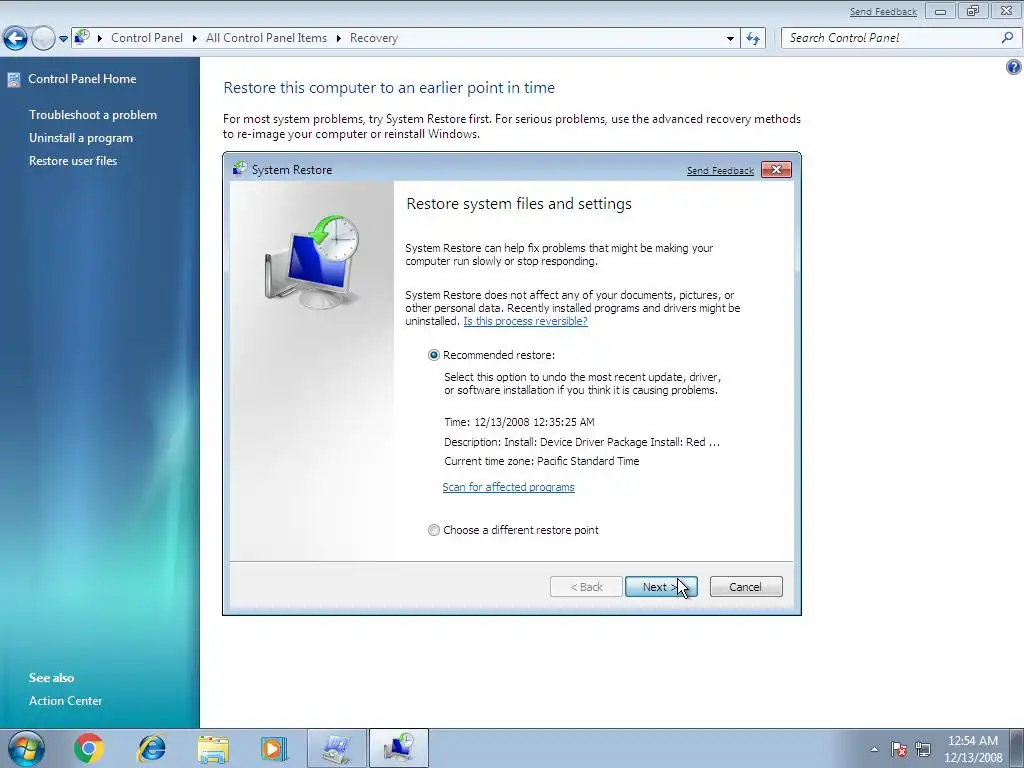Click the Back navigation arrow button
Screen dimensions: 1024x768
15,39
